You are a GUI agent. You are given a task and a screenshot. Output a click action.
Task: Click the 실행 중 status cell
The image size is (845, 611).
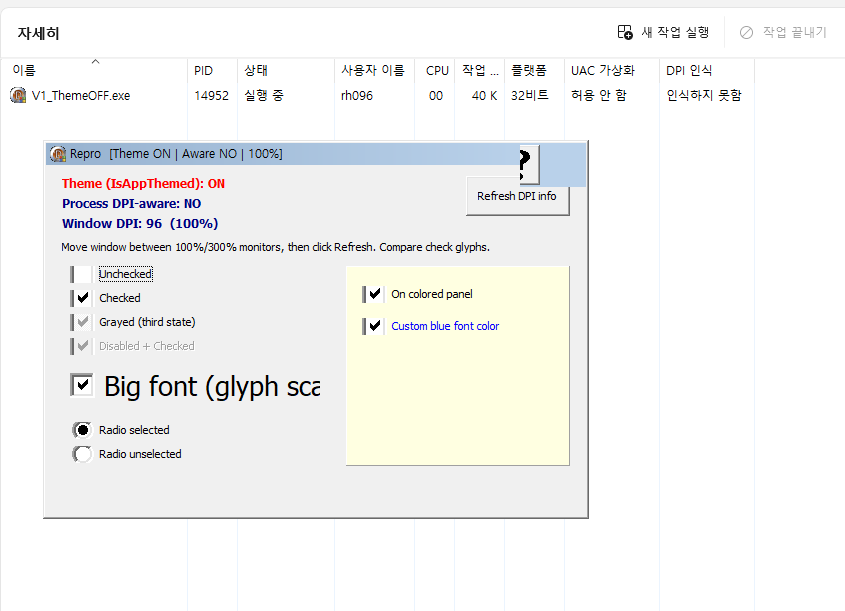(264, 96)
